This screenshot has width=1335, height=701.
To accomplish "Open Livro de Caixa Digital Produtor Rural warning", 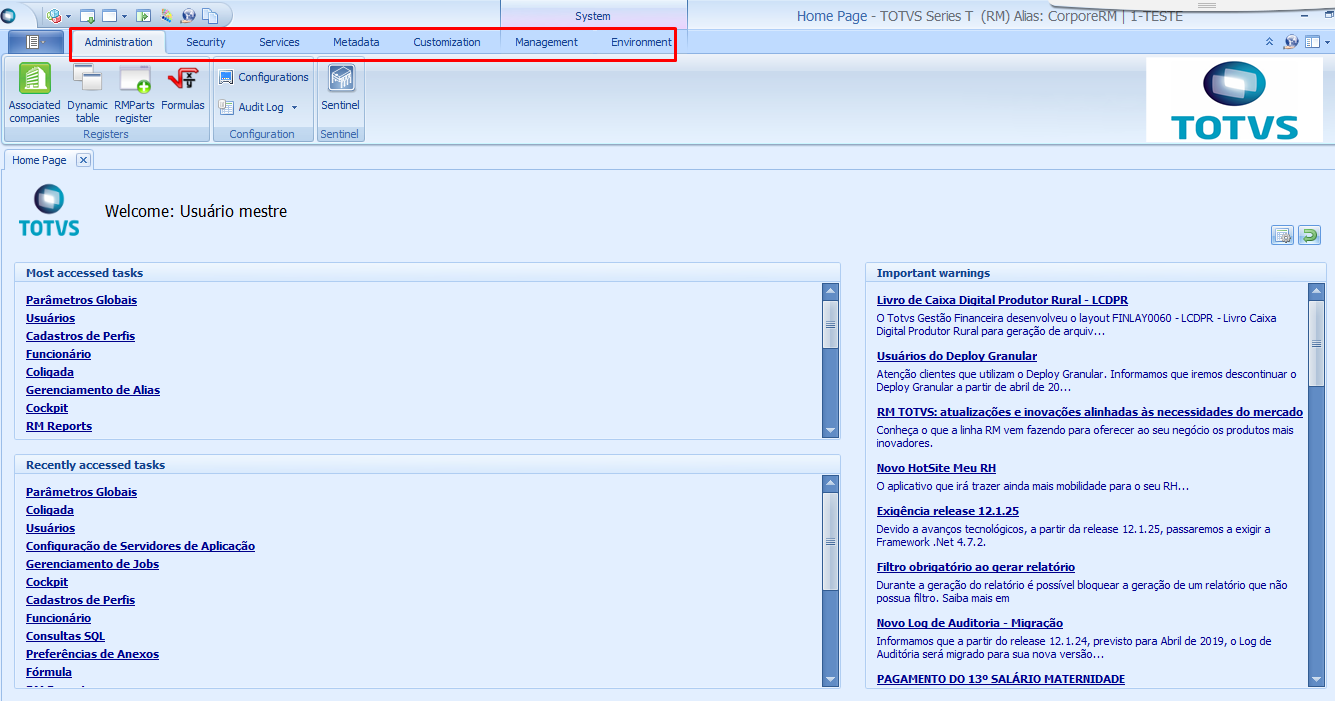I will point(1002,300).
